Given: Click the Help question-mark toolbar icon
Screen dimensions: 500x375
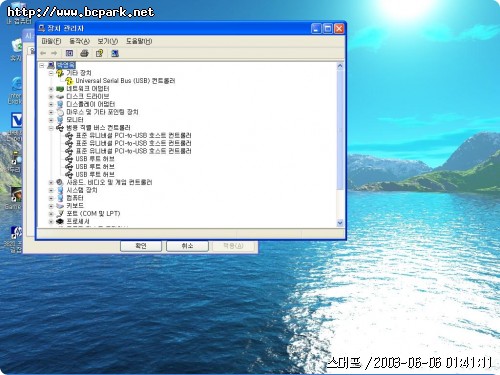Looking at the screenshot, I should click(99, 53).
